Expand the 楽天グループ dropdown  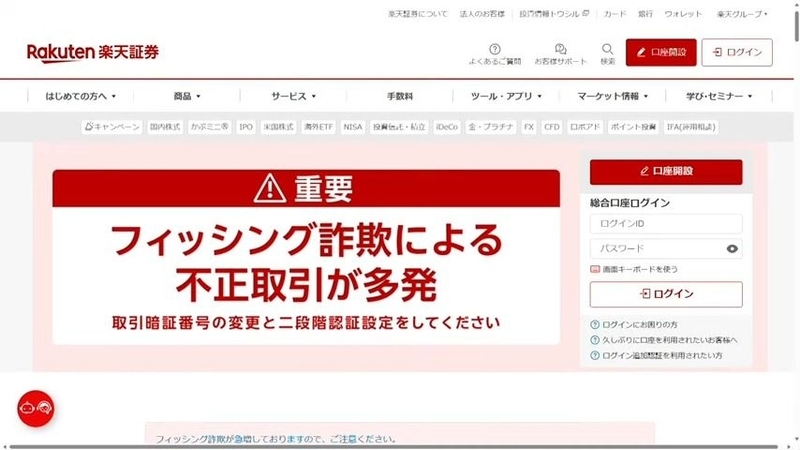tap(742, 14)
